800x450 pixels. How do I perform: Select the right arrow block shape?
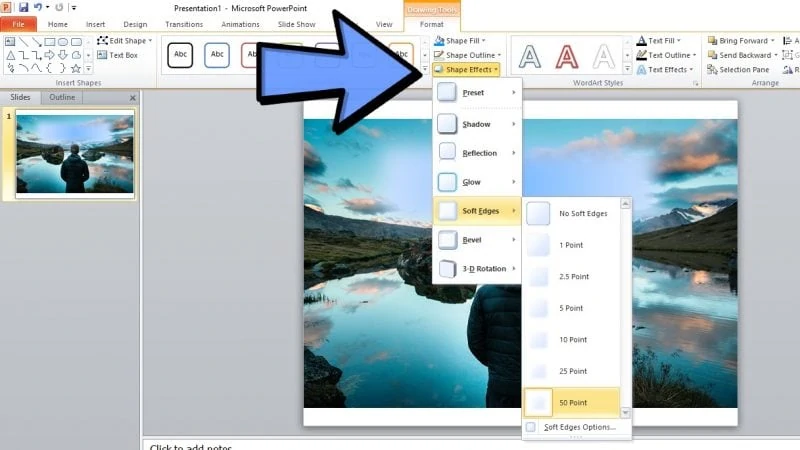click(50, 55)
